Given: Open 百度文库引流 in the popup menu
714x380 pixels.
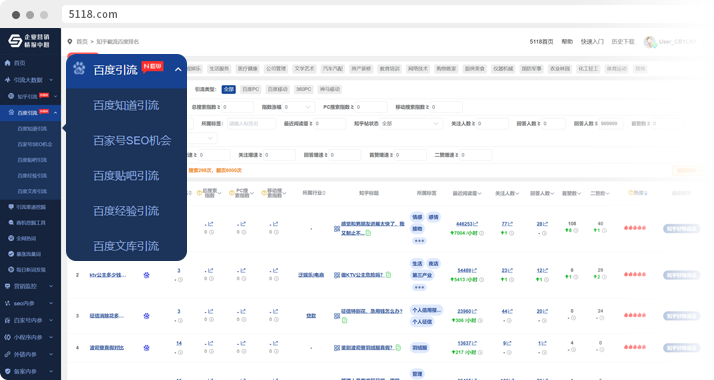Looking at the screenshot, I should tap(126, 246).
